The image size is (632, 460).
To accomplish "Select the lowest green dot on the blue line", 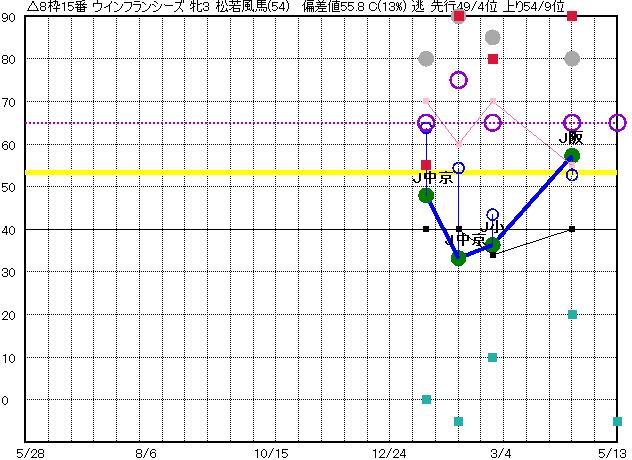I will click(x=459, y=258).
